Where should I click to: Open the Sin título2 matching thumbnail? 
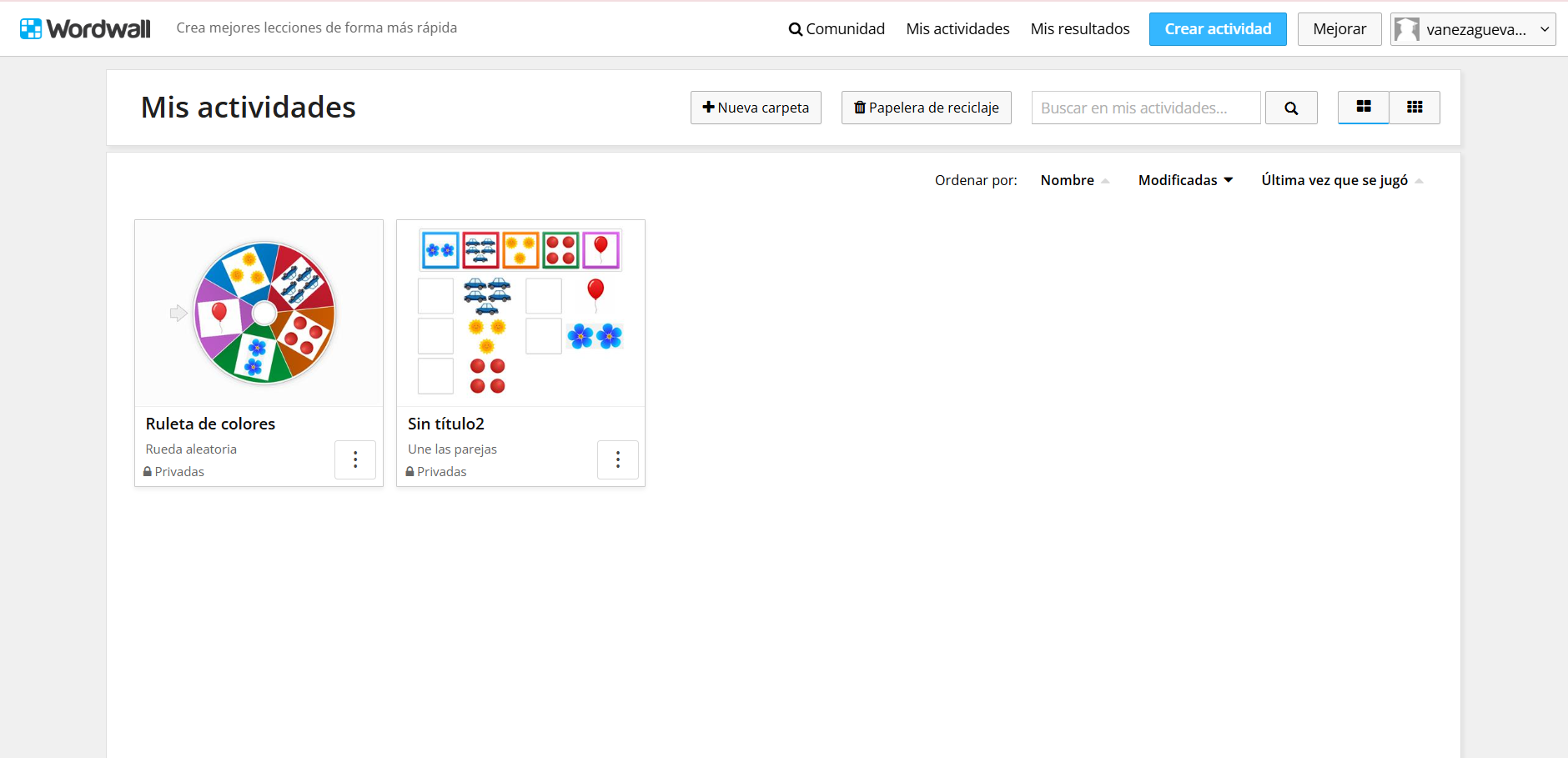pyautogui.click(x=520, y=314)
